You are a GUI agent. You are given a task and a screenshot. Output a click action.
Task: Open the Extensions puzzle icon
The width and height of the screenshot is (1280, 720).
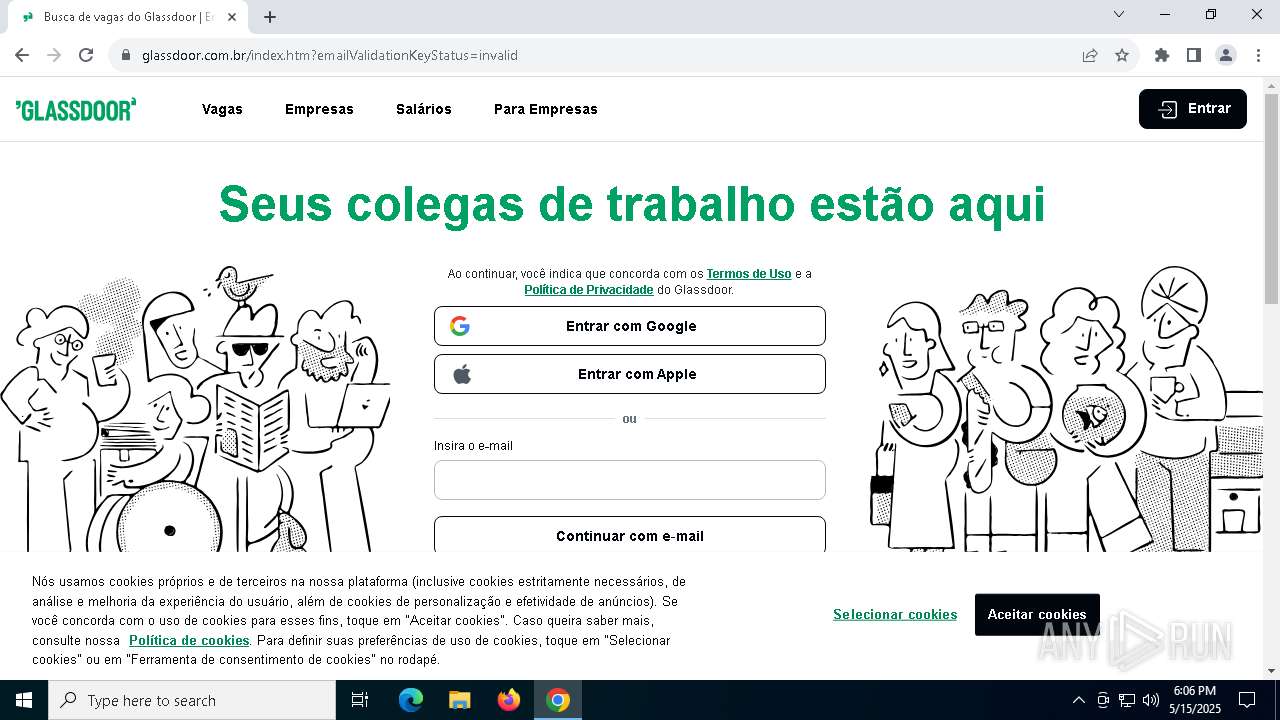1162,55
